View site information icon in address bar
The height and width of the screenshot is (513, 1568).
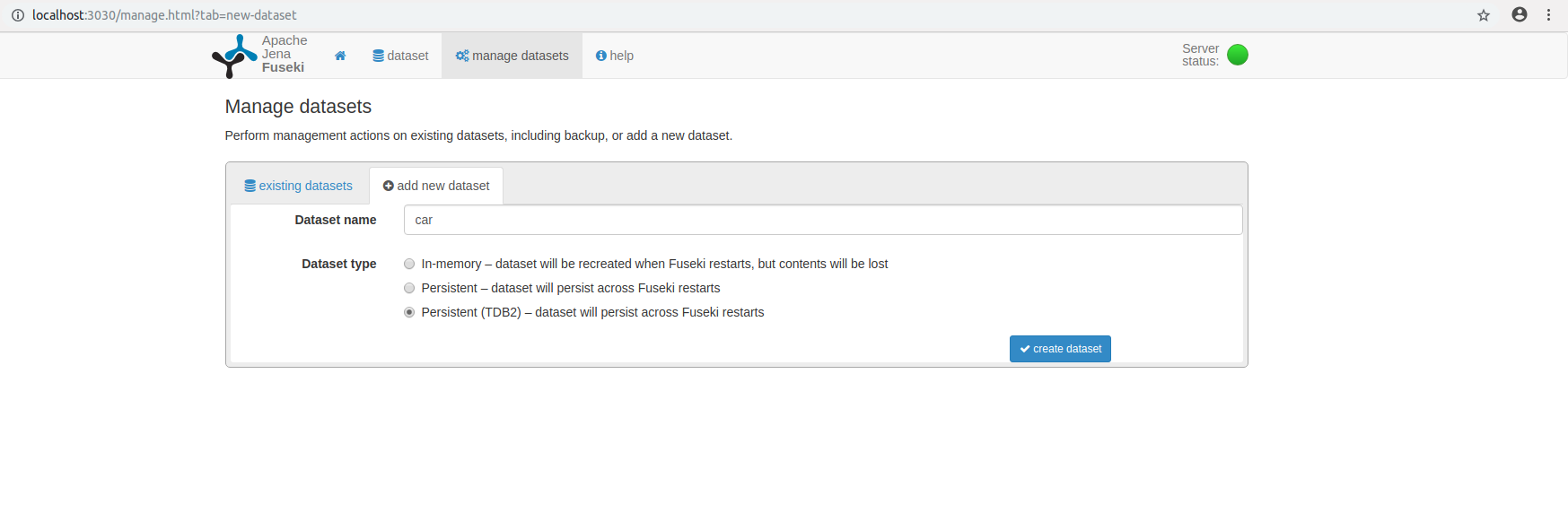pos(18,15)
